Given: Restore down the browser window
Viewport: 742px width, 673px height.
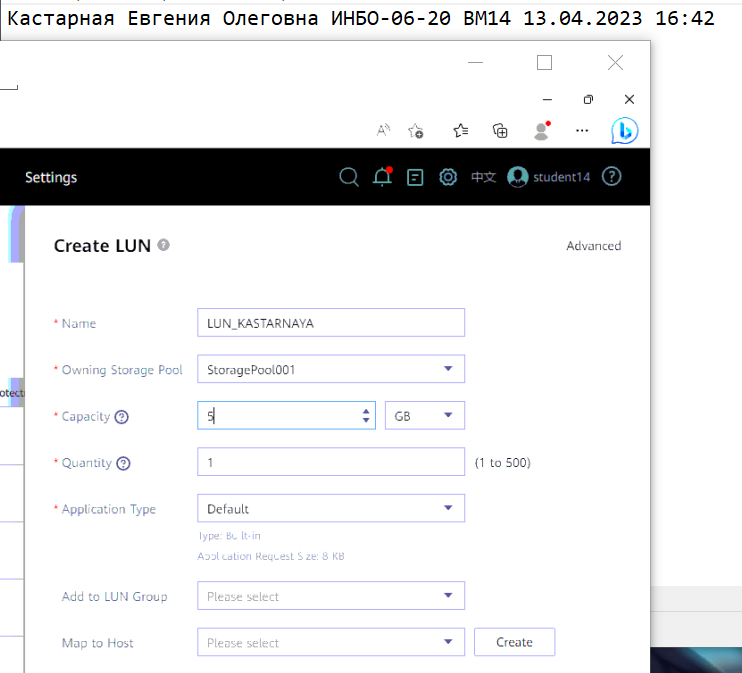Looking at the screenshot, I should 588,99.
